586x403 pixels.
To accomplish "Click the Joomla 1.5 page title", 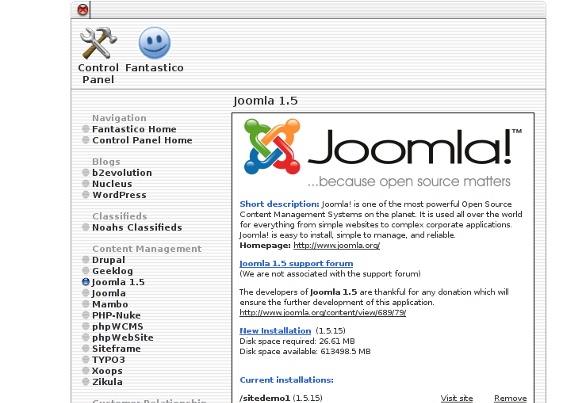I will coord(265,101).
